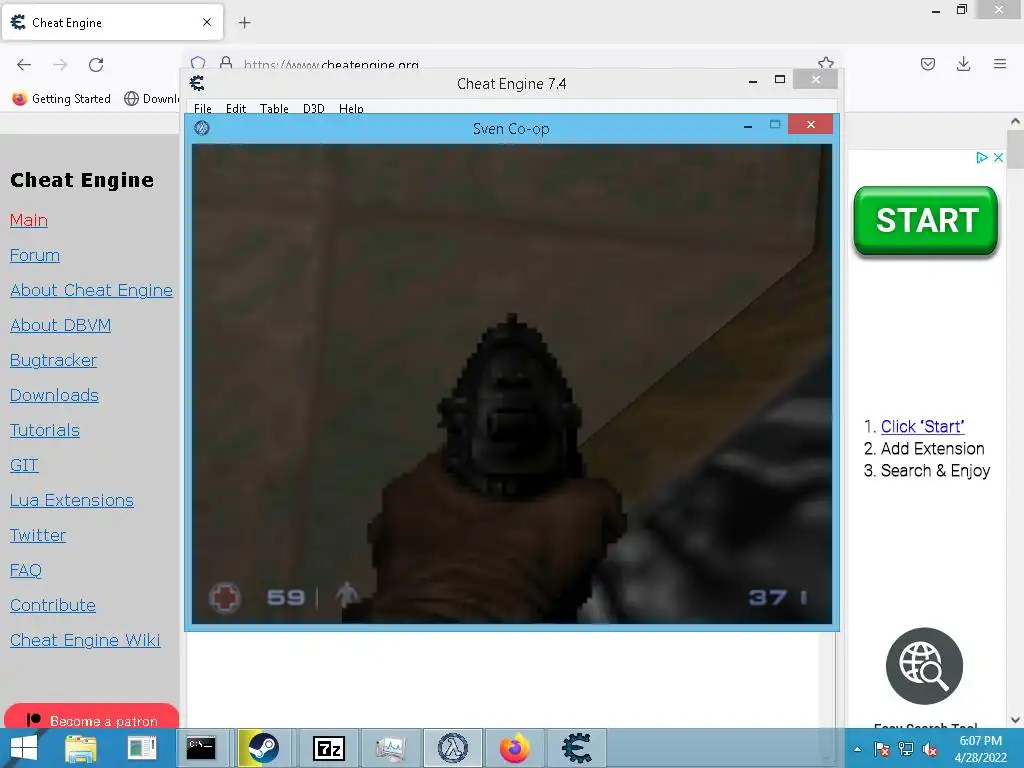This screenshot has width=1024, height=768.
Task: Open the Windows Start button
Action: (24, 748)
